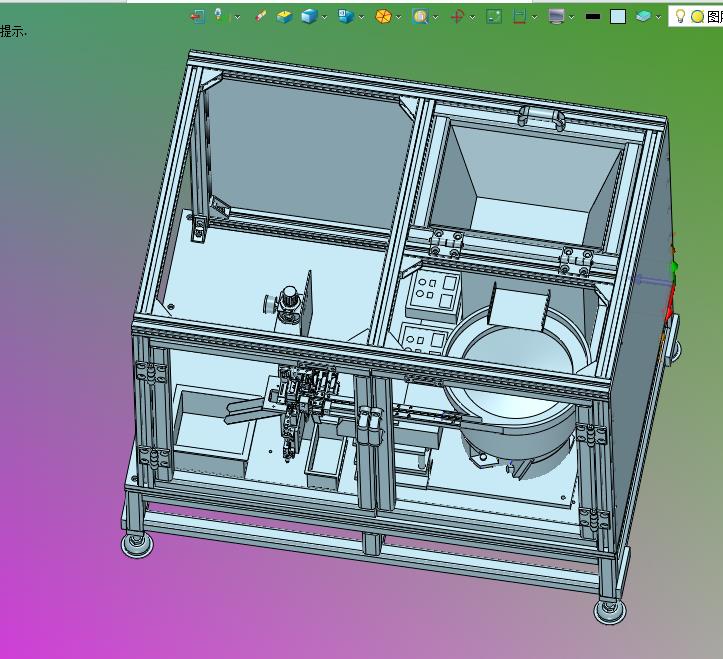Click the spotlight lamp icon in toolbar

tap(219, 16)
